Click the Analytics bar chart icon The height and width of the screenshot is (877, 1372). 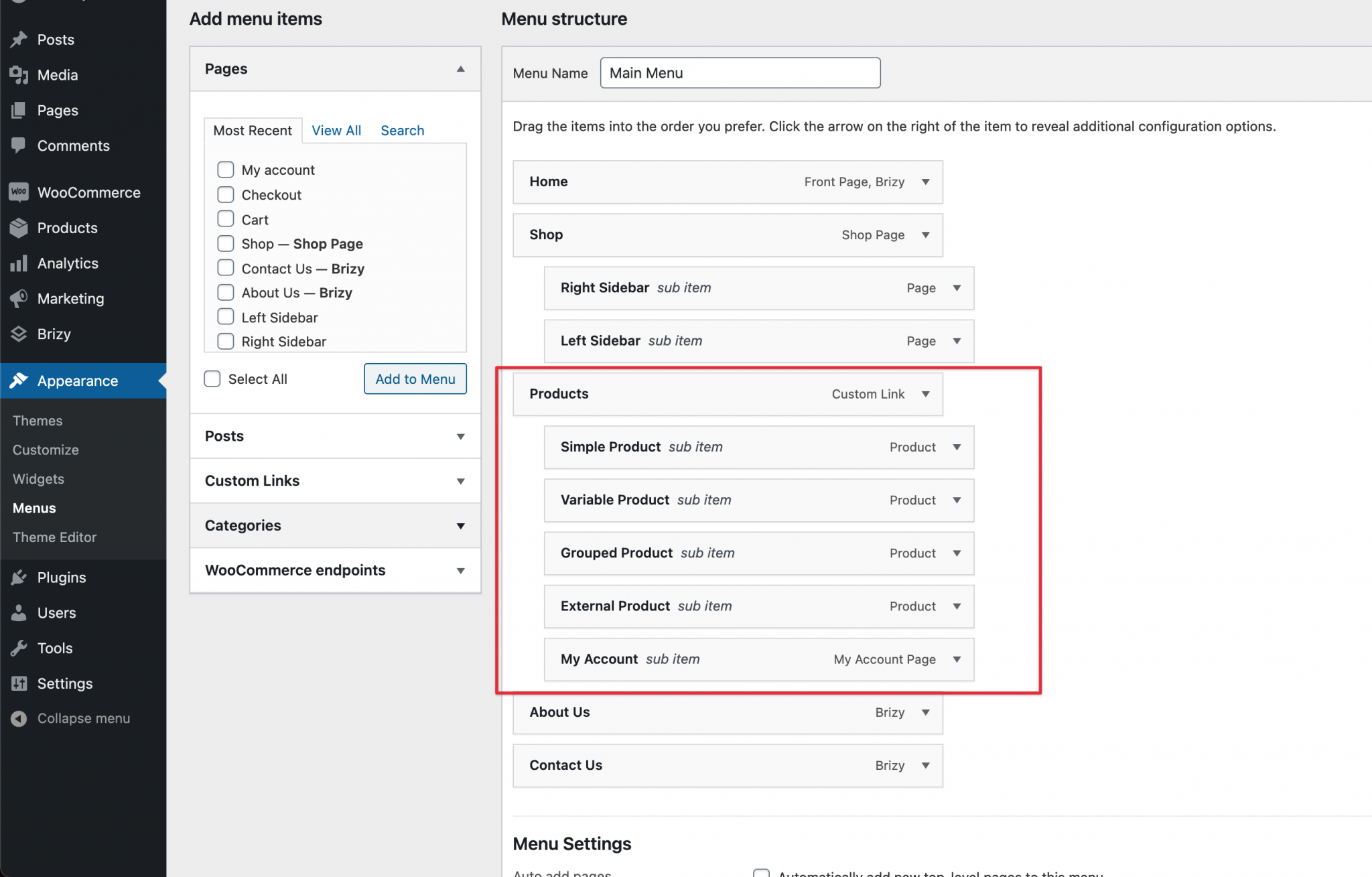(19, 263)
